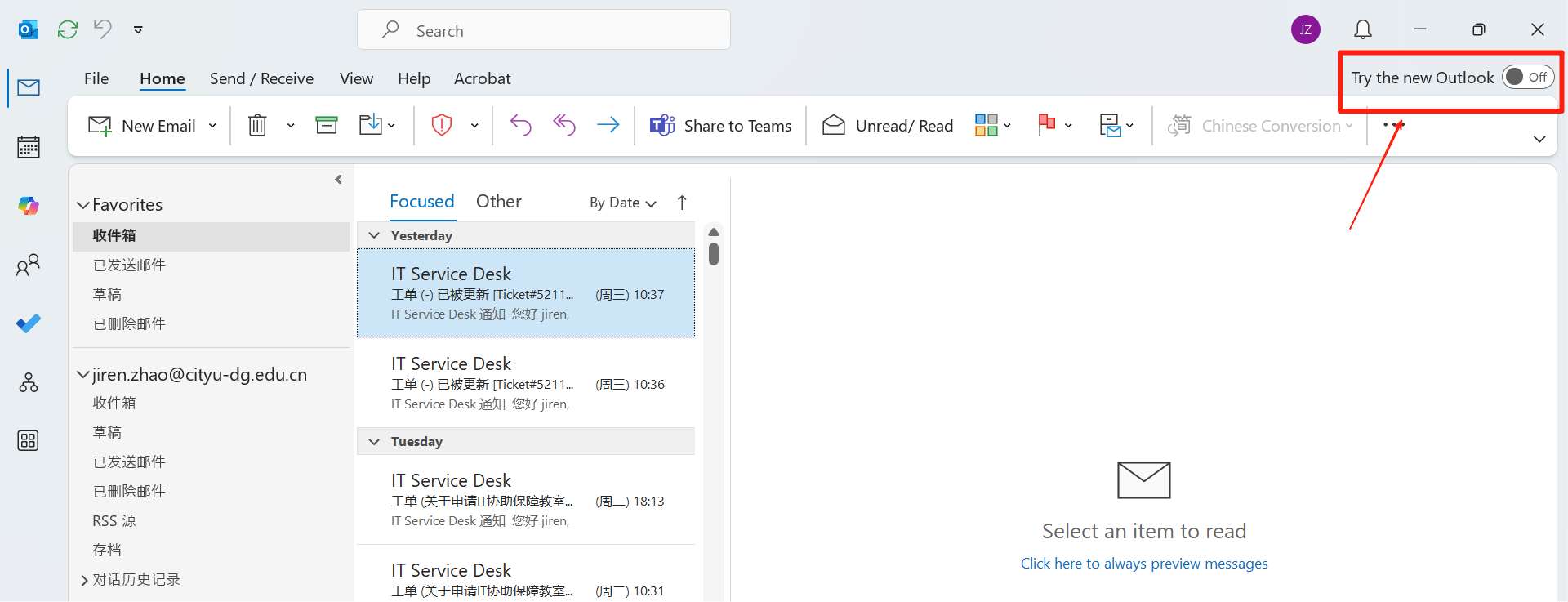Click the New Email button
The height and width of the screenshot is (602, 1568).
point(142,126)
